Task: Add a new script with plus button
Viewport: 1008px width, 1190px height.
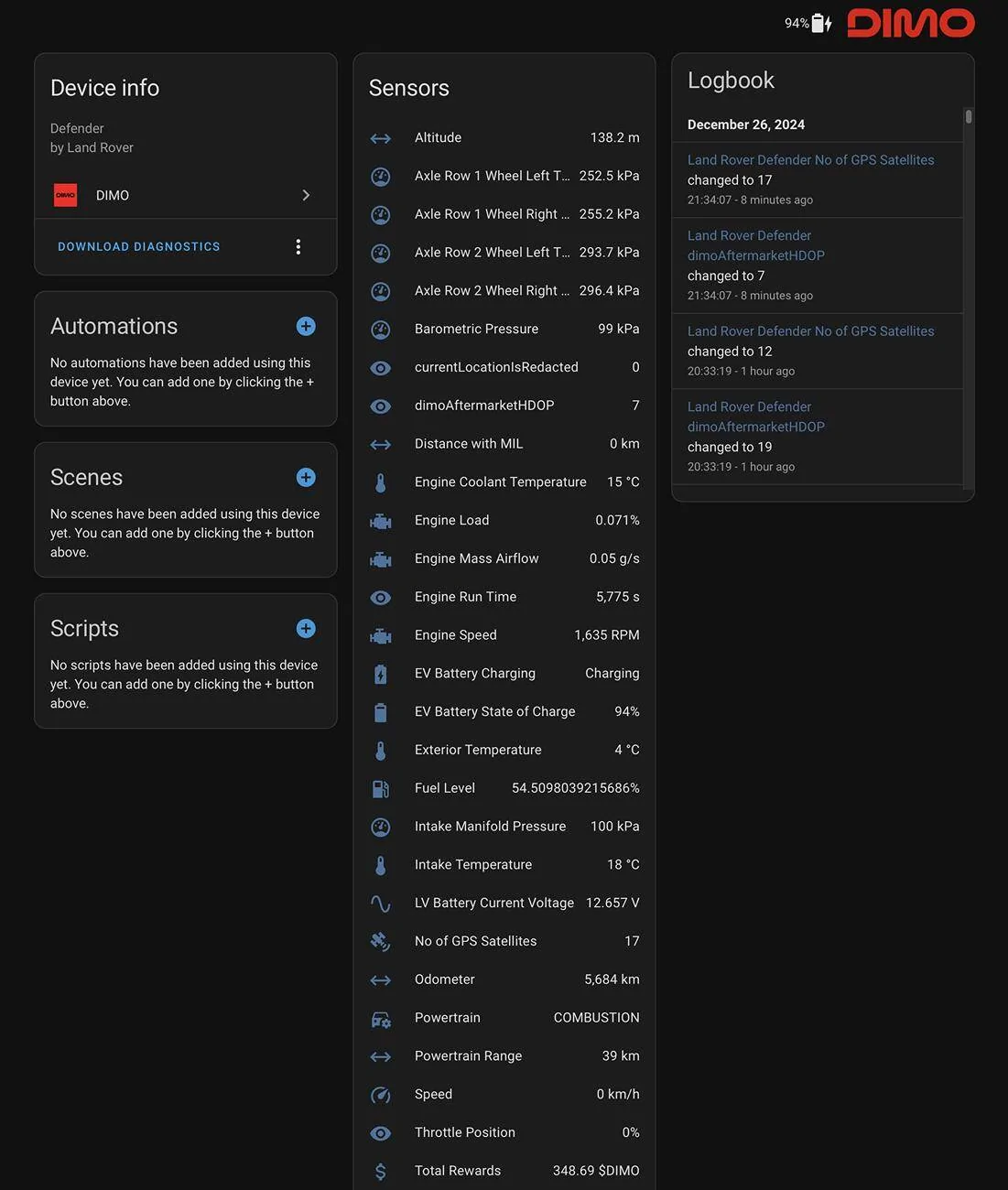Action: (306, 629)
